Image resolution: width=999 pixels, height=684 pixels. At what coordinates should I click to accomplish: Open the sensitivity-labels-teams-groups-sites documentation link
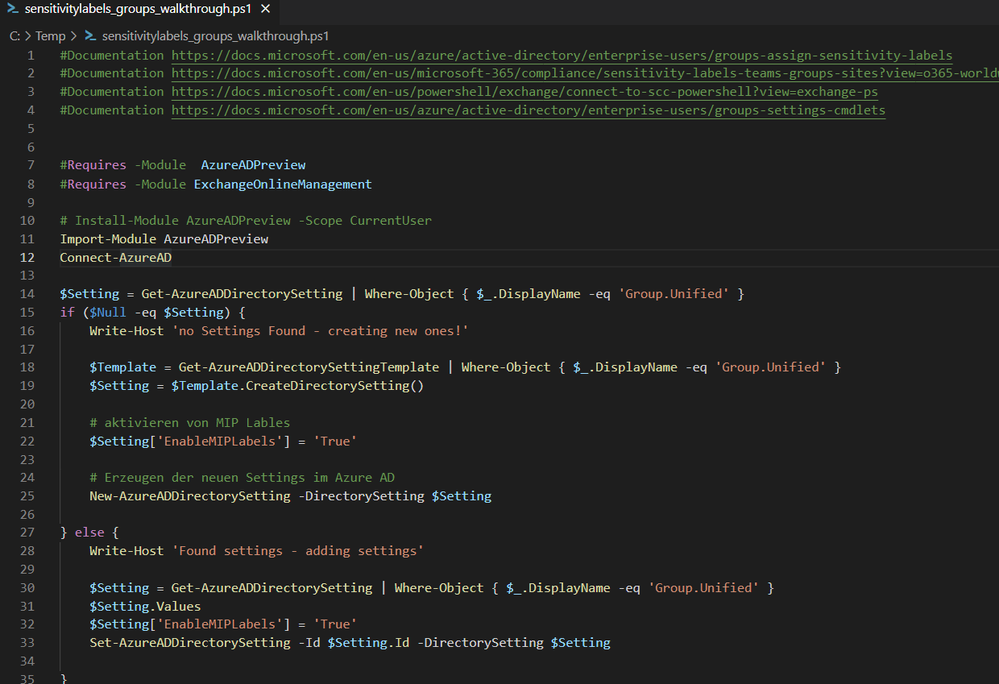[585, 73]
